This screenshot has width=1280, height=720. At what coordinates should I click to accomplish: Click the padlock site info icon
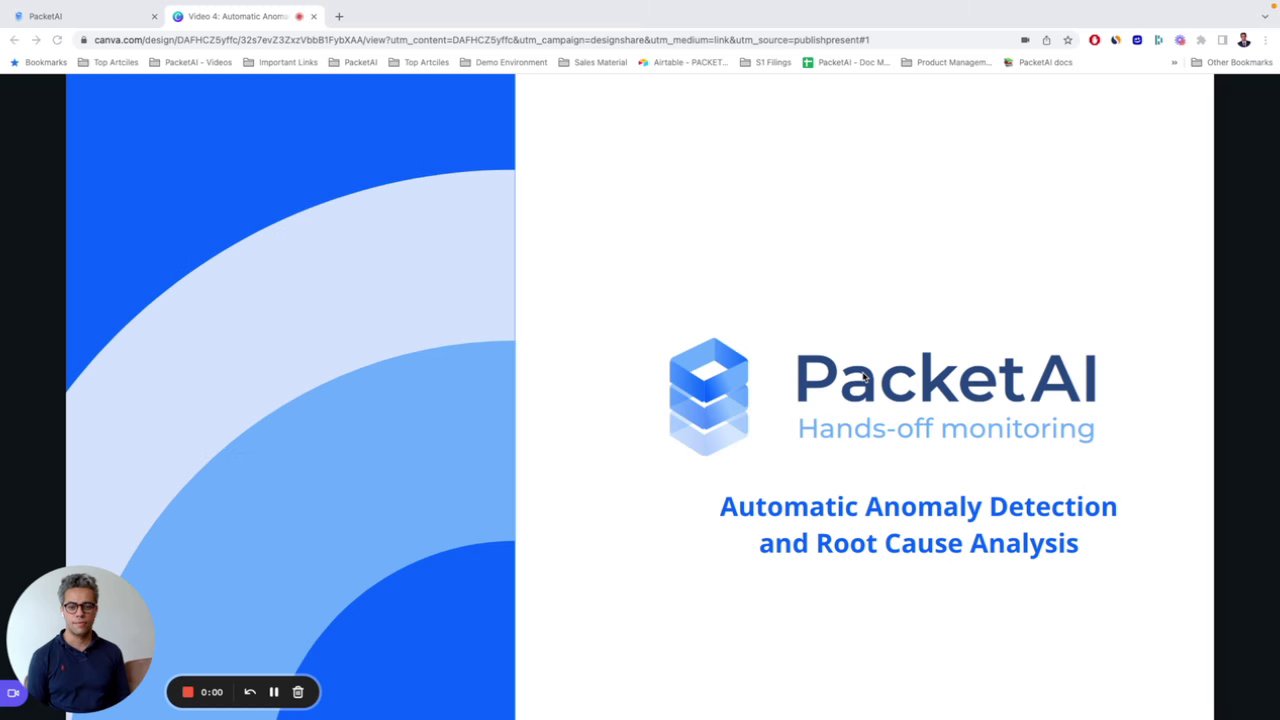pyautogui.click(x=85, y=40)
